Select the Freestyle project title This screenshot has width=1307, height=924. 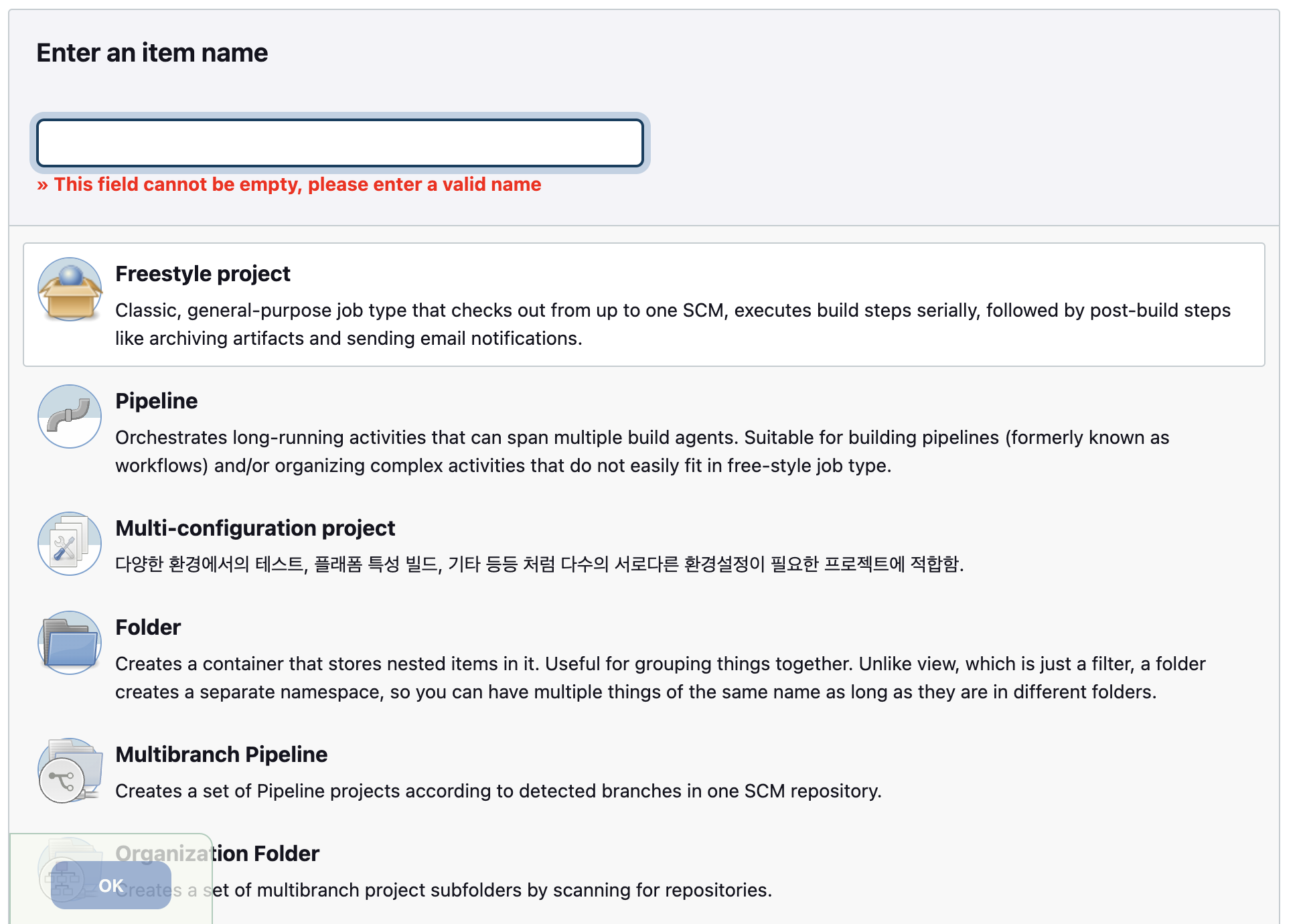point(202,274)
